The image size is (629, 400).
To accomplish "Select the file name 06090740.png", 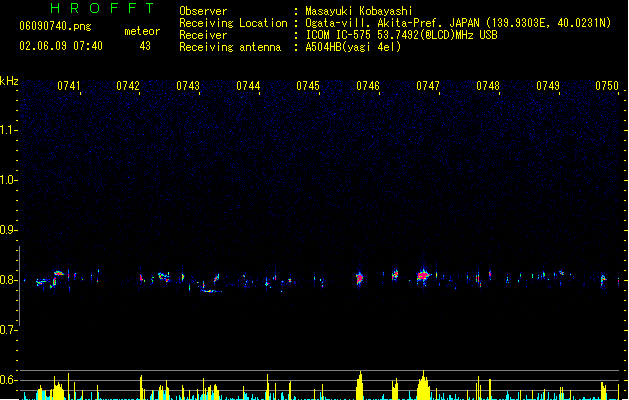I will pos(55,26).
